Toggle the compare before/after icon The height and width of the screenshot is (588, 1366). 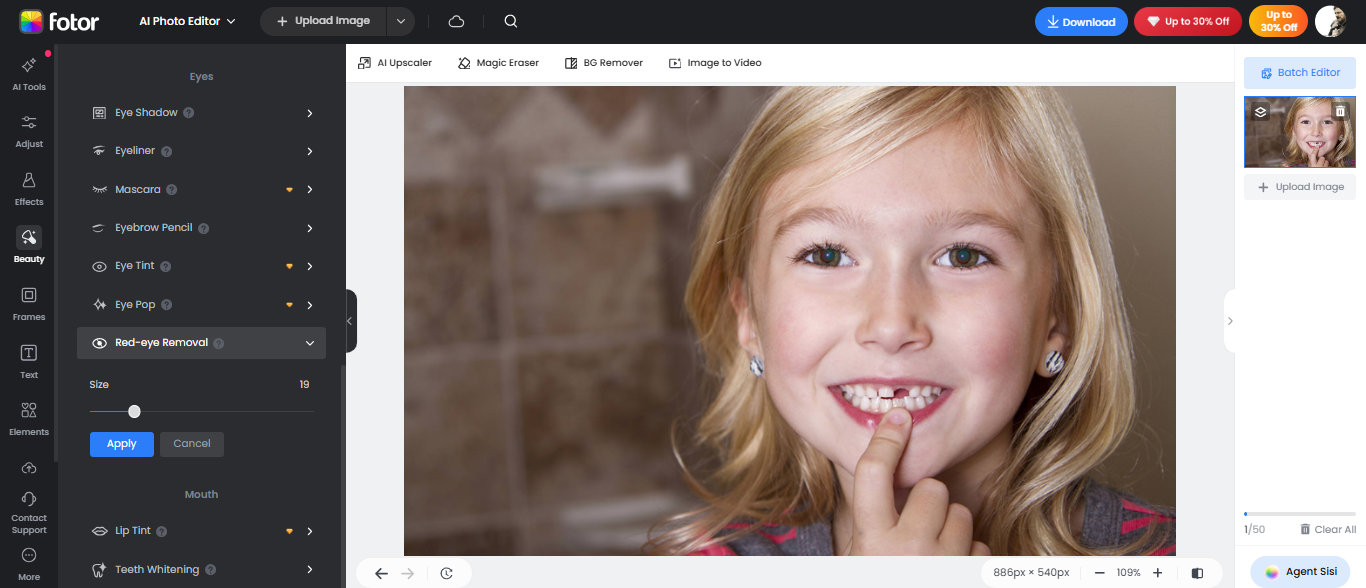[x=1198, y=573]
